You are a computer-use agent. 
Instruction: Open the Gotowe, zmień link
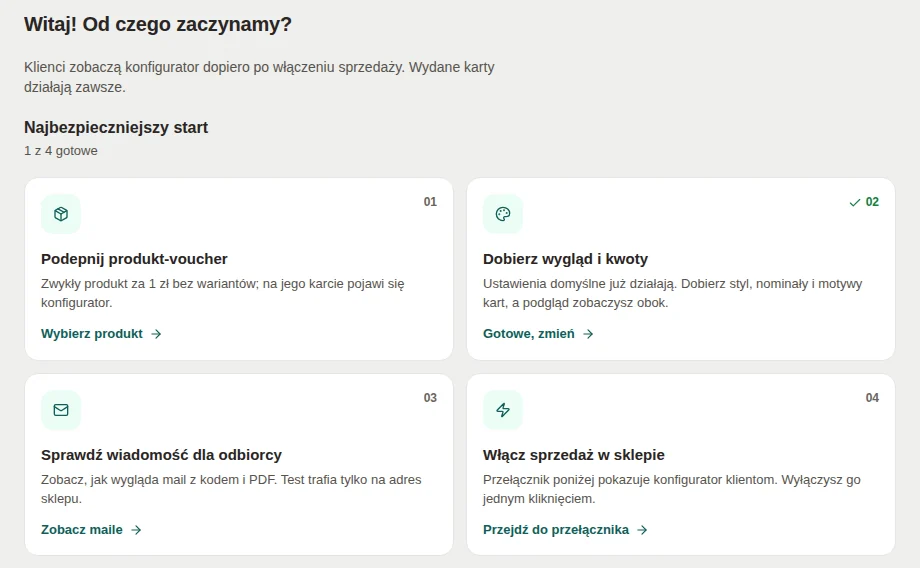pyautogui.click(x=538, y=334)
